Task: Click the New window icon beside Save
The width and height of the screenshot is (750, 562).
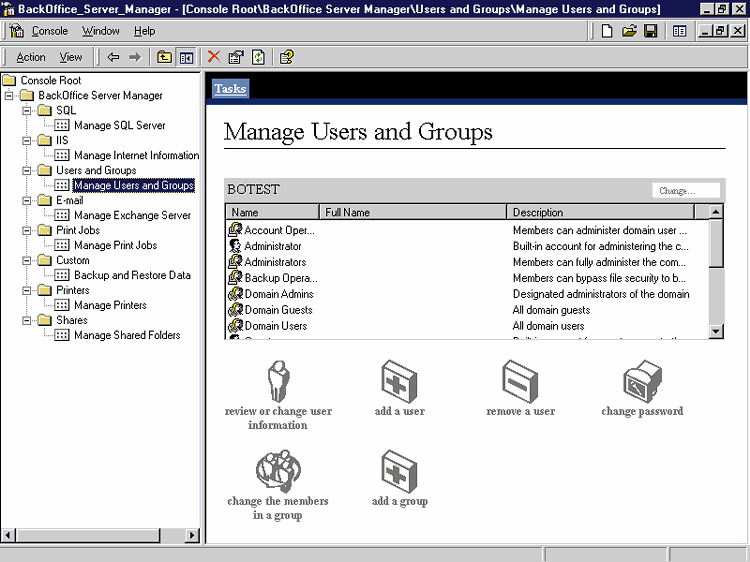Action: click(x=679, y=31)
